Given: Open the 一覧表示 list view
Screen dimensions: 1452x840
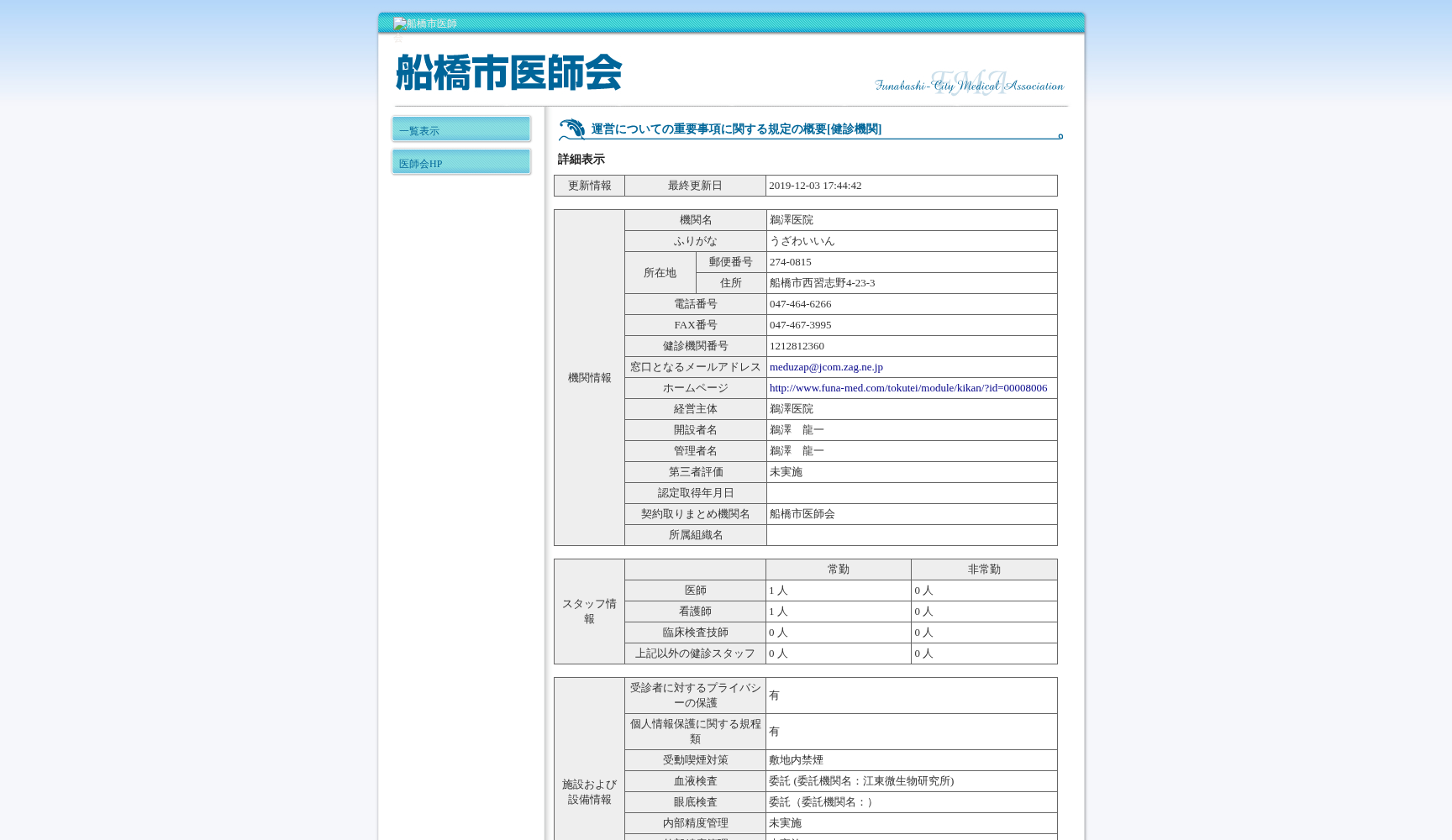Looking at the screenshot, I should coord(460,129).
